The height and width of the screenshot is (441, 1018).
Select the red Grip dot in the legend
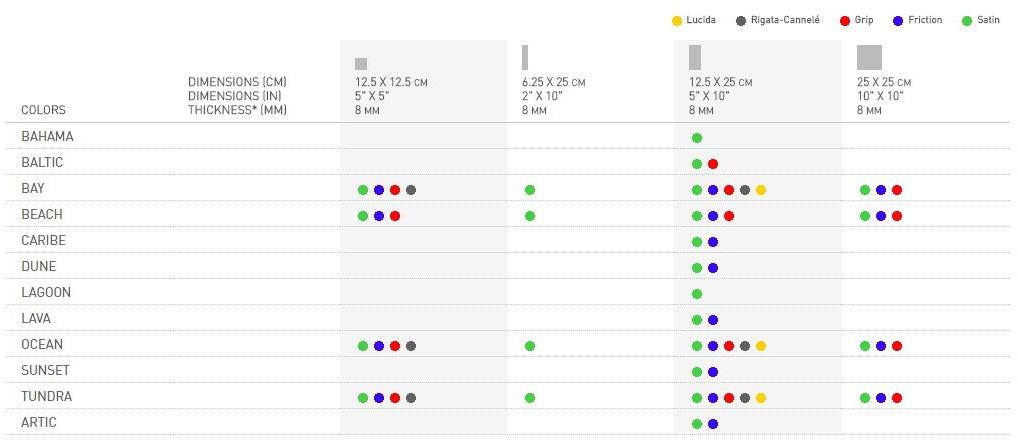845,21
